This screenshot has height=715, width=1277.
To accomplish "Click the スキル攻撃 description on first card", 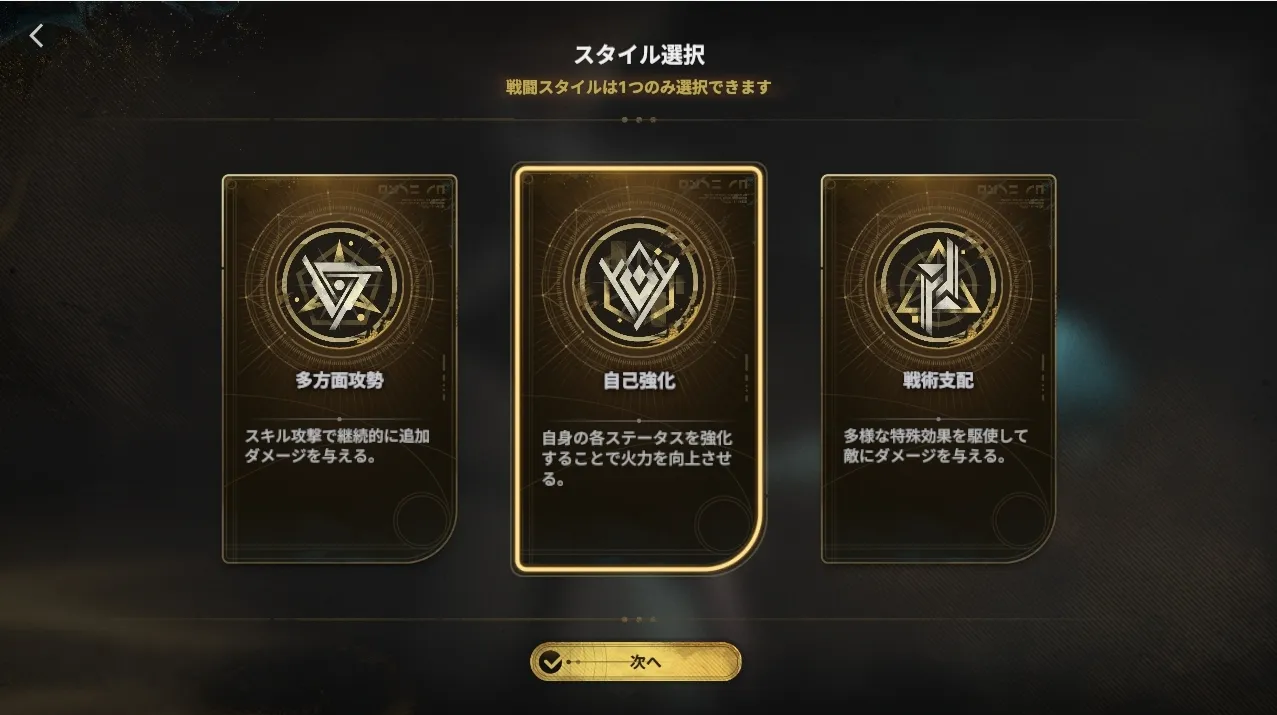I will [337, 446].
